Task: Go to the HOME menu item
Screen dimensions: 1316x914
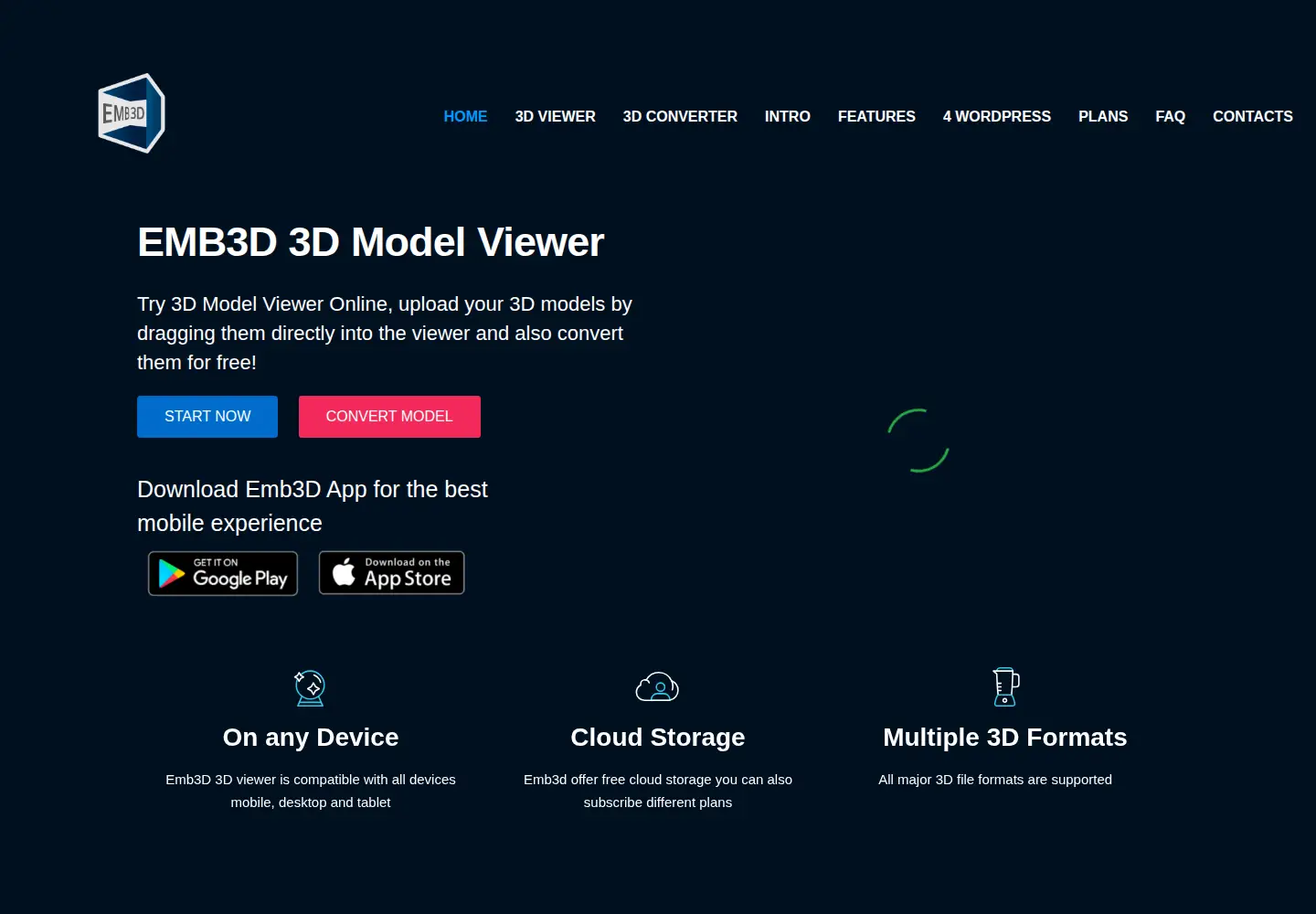Action: click(x=465, y=116)
